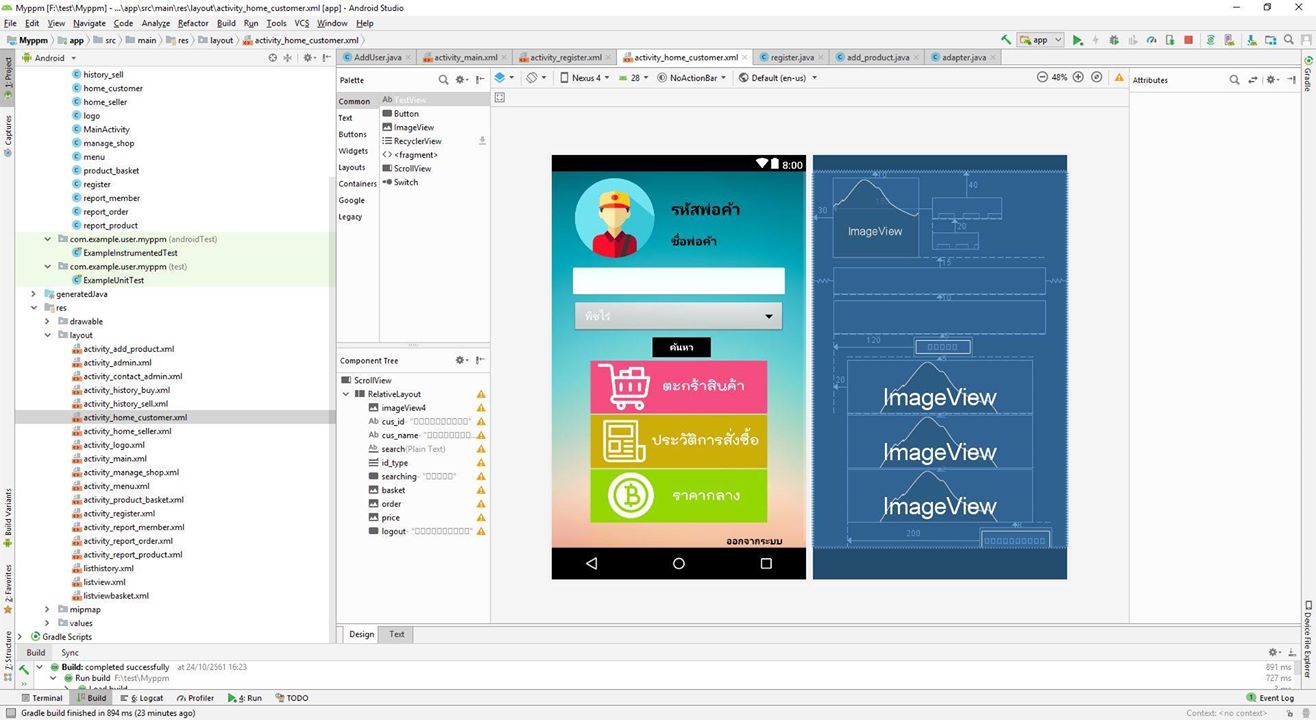Expand the Gradle Scripts node
The image size is (1316, 720).
point(20,636)
